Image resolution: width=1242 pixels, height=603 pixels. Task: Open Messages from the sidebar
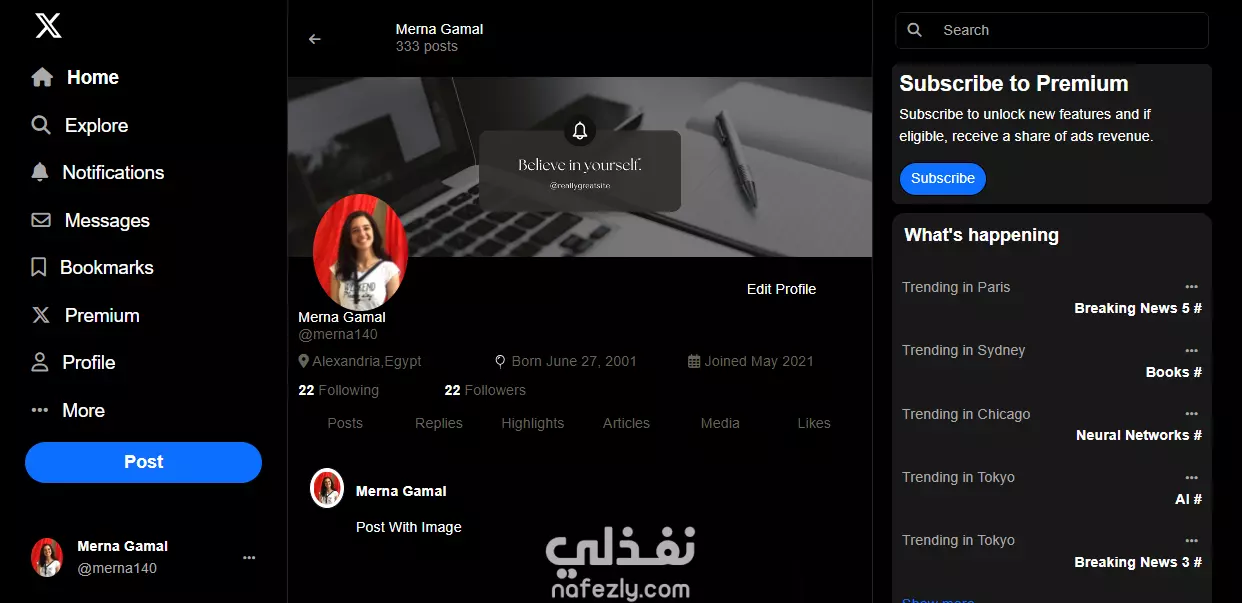pos(107,220)
